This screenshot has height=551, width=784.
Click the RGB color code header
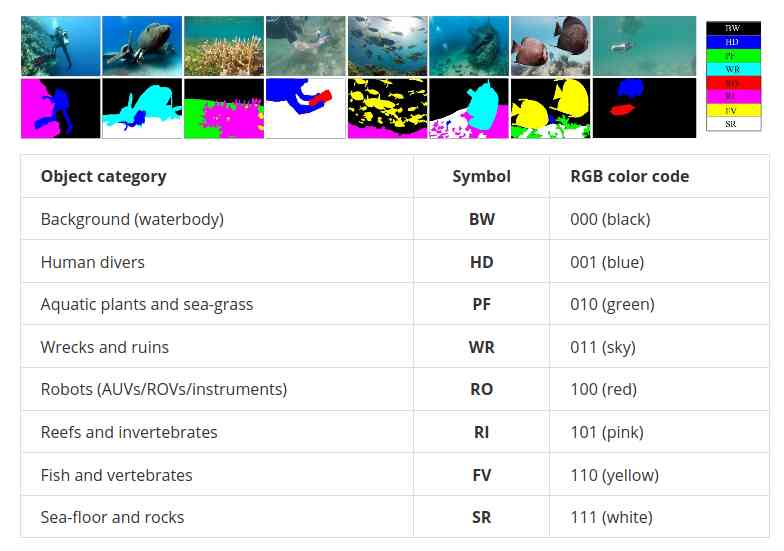tap(630, 176)
